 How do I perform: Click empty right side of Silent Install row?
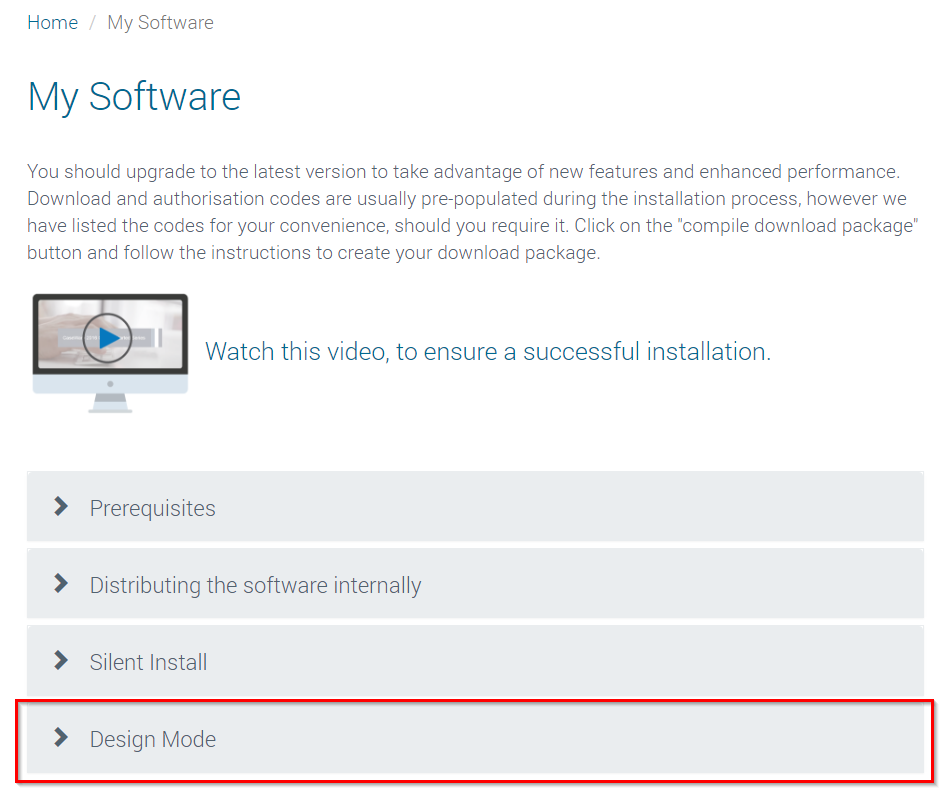(700, 662)
